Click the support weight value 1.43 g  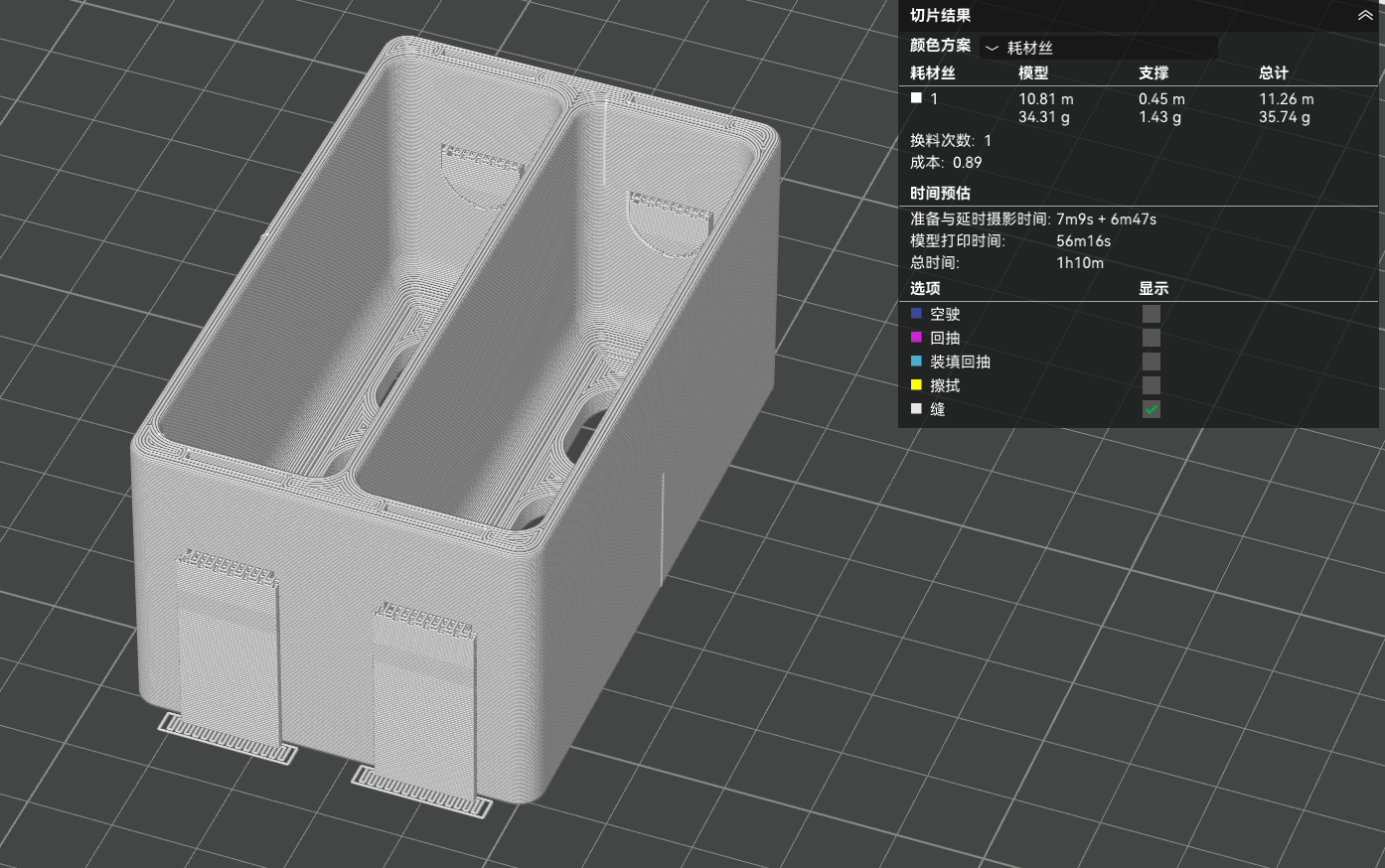(x=1159, y=117)
